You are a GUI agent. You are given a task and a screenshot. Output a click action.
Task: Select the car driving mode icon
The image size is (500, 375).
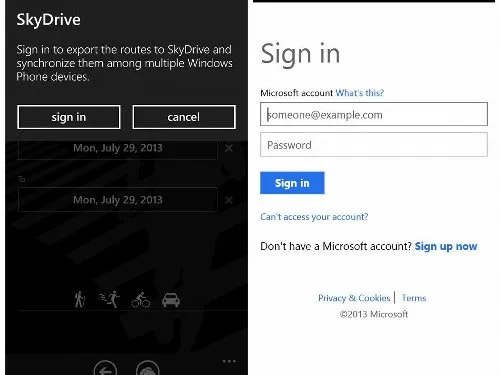(x=171, y=300)
